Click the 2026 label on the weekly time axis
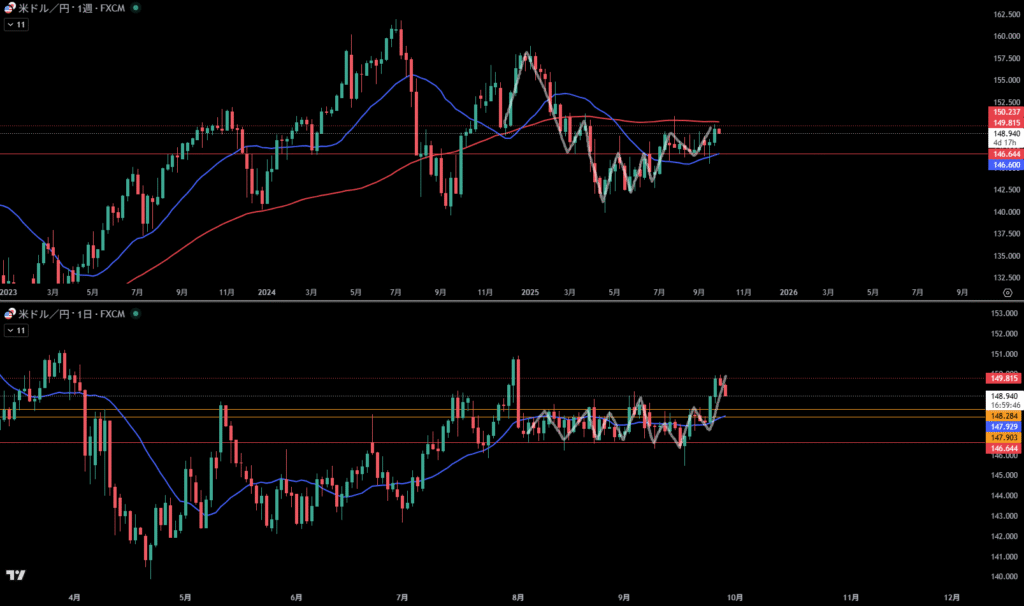 [x=788, y=292]
